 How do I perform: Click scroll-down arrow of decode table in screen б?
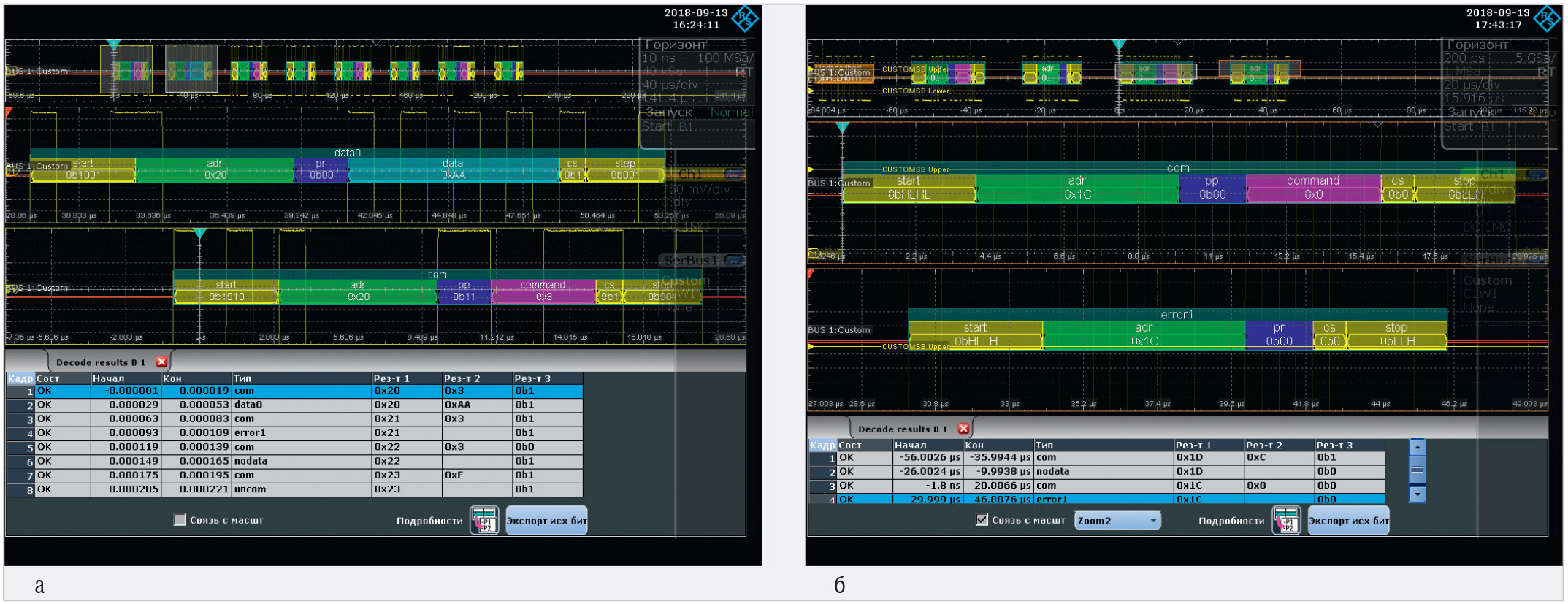(1417, 494)
